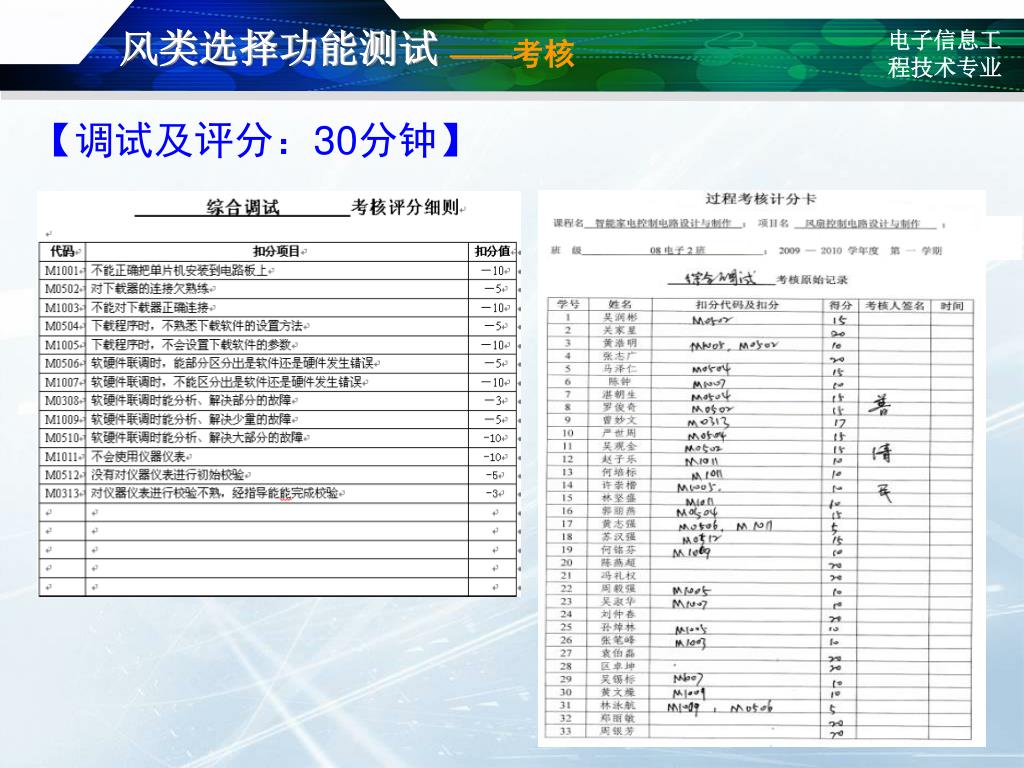Click the code cell "M0504" in left table
Image resolution: width=1024 pixels, height=768 pixels.
[x=61, y=326]
